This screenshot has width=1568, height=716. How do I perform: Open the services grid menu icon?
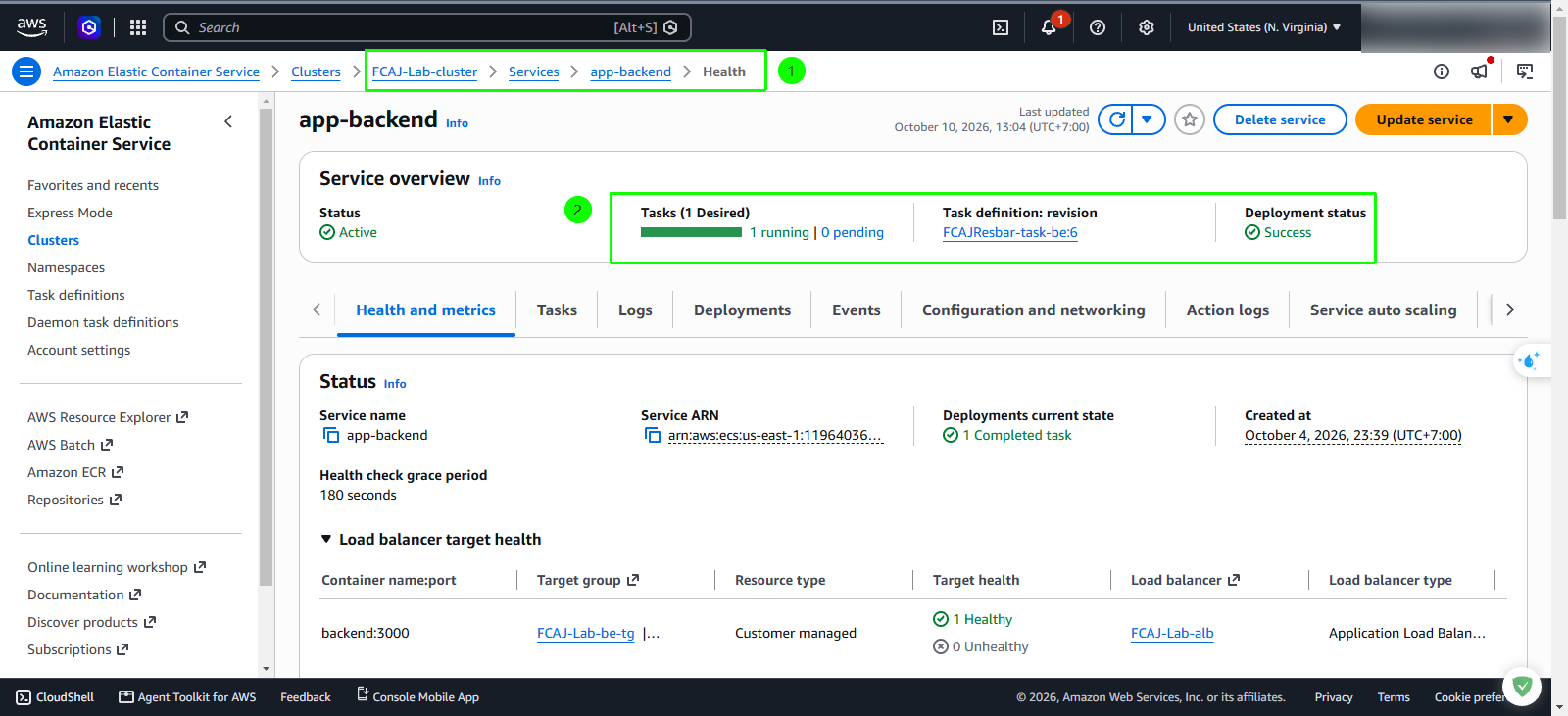coord(138,27)
